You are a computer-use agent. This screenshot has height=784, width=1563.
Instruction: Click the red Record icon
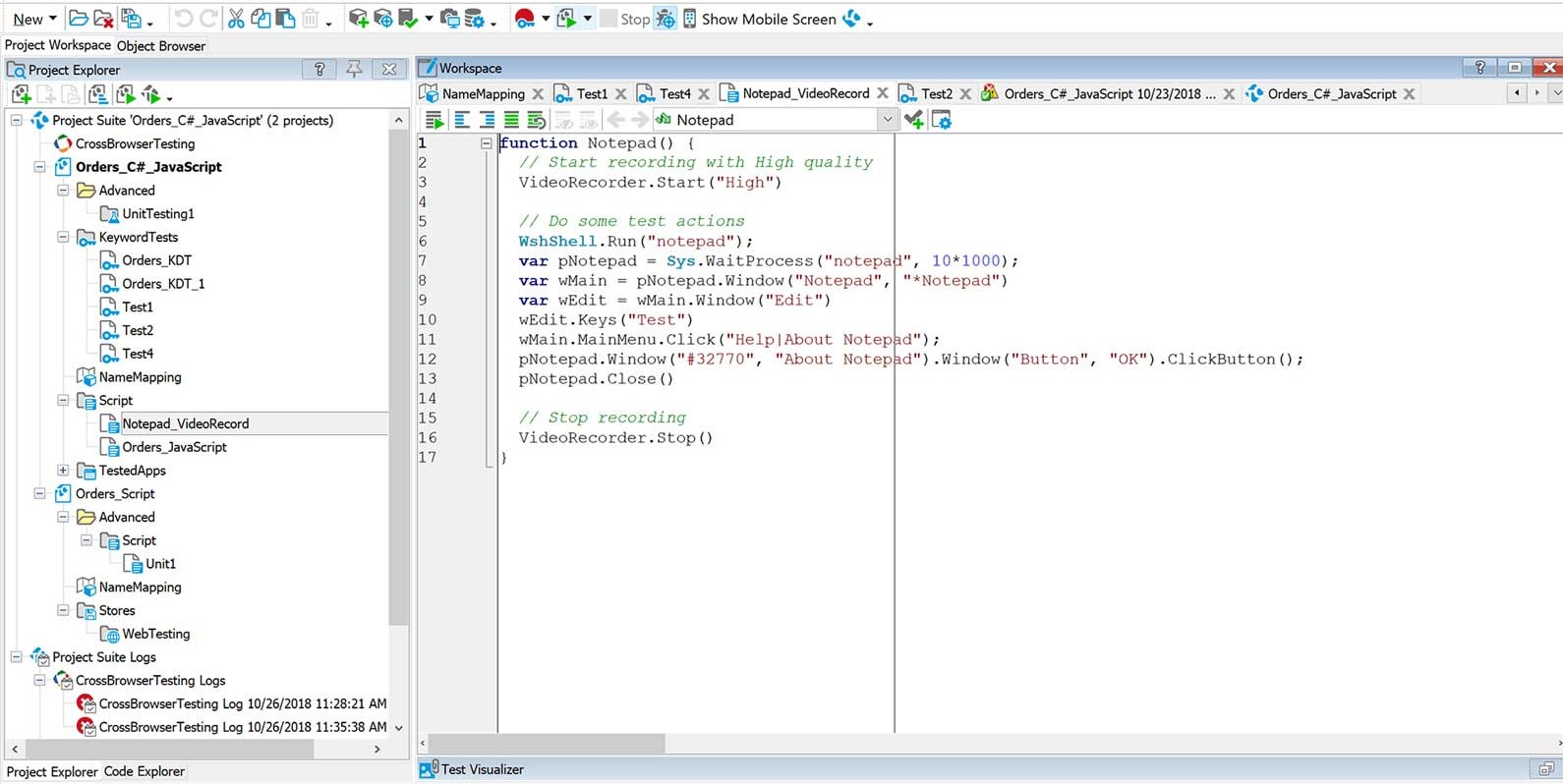525,19
